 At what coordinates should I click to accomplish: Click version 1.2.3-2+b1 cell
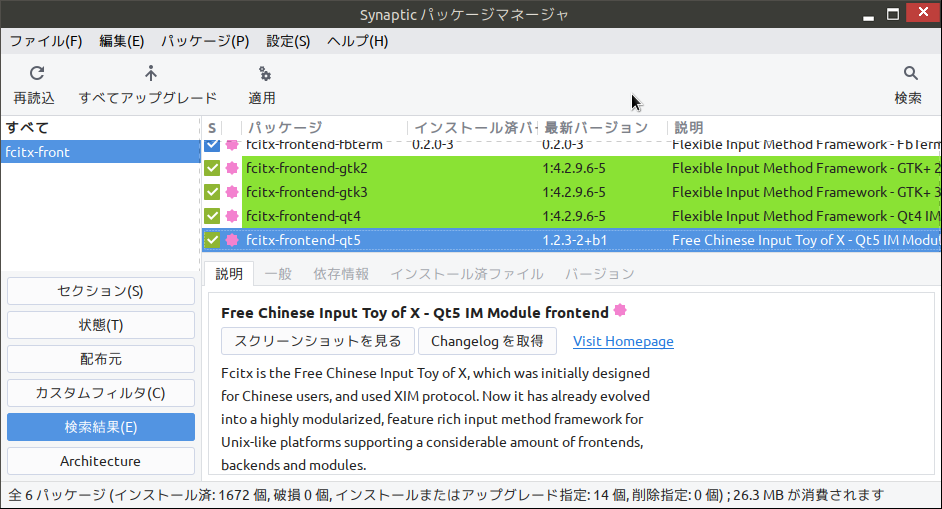(574, 240)
